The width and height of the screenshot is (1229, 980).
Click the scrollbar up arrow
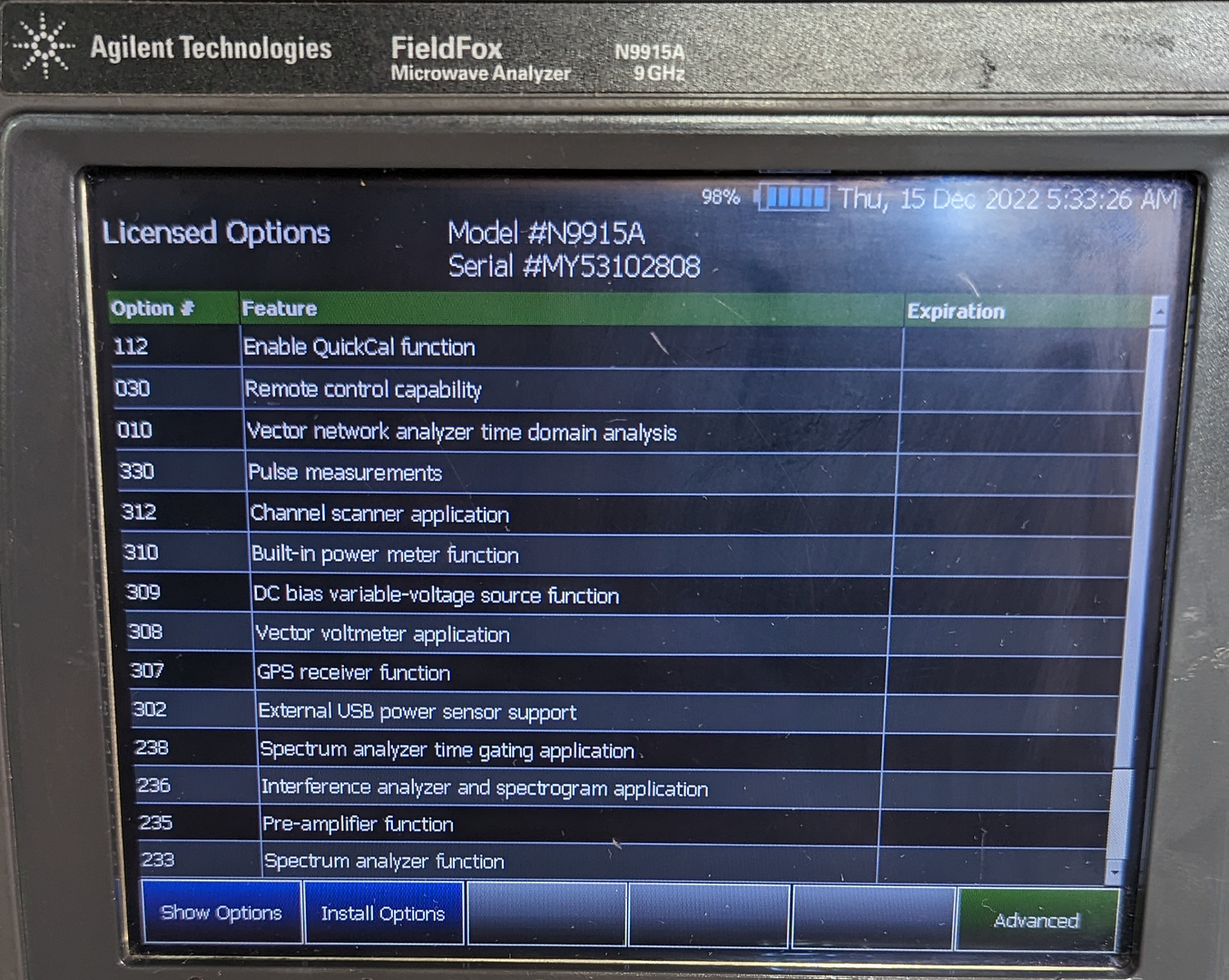1158,312
